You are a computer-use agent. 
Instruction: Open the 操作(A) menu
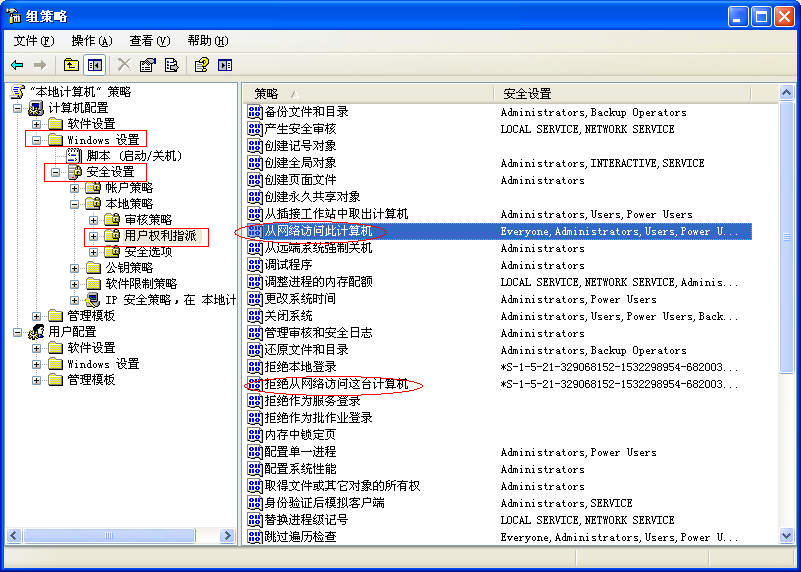pos(91,41)
